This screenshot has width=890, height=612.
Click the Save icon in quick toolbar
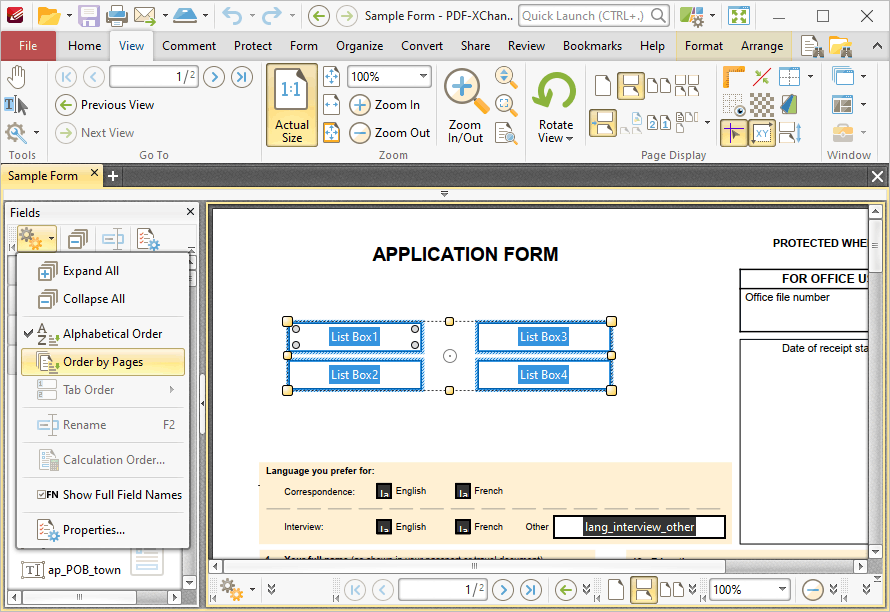(89, 16)
